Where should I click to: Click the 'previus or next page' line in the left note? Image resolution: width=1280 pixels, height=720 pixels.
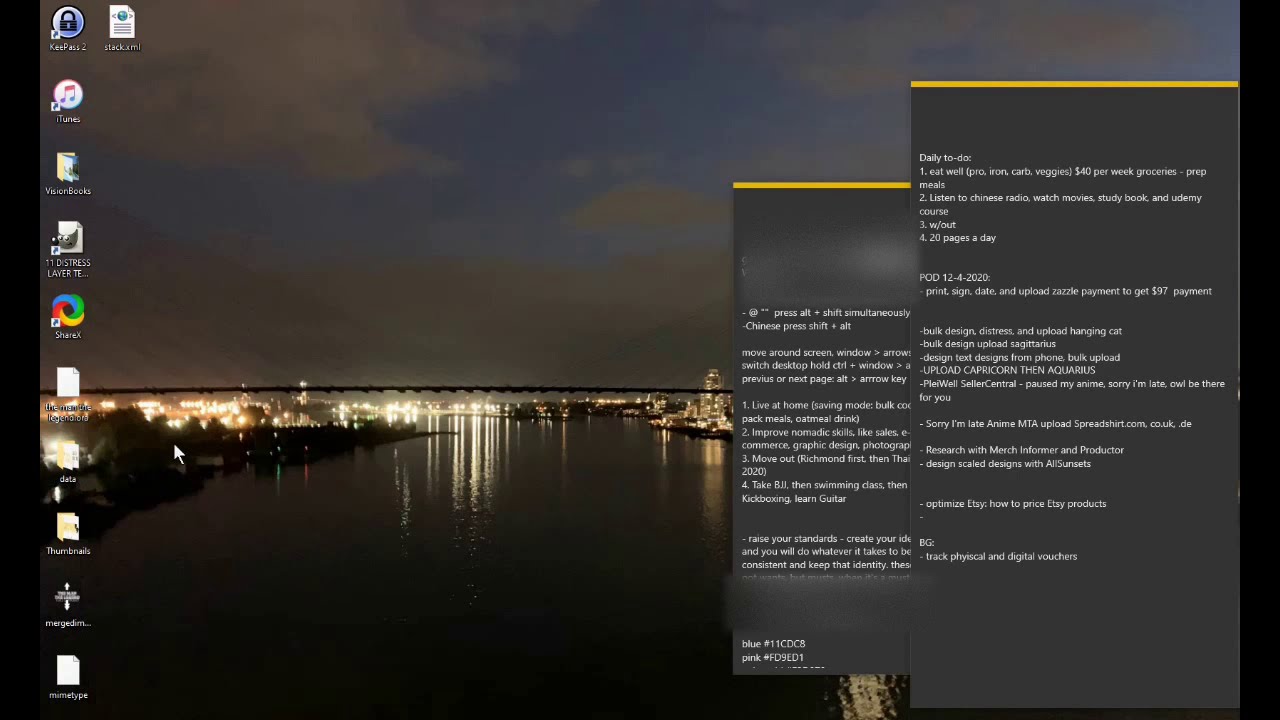click(824, 379)
